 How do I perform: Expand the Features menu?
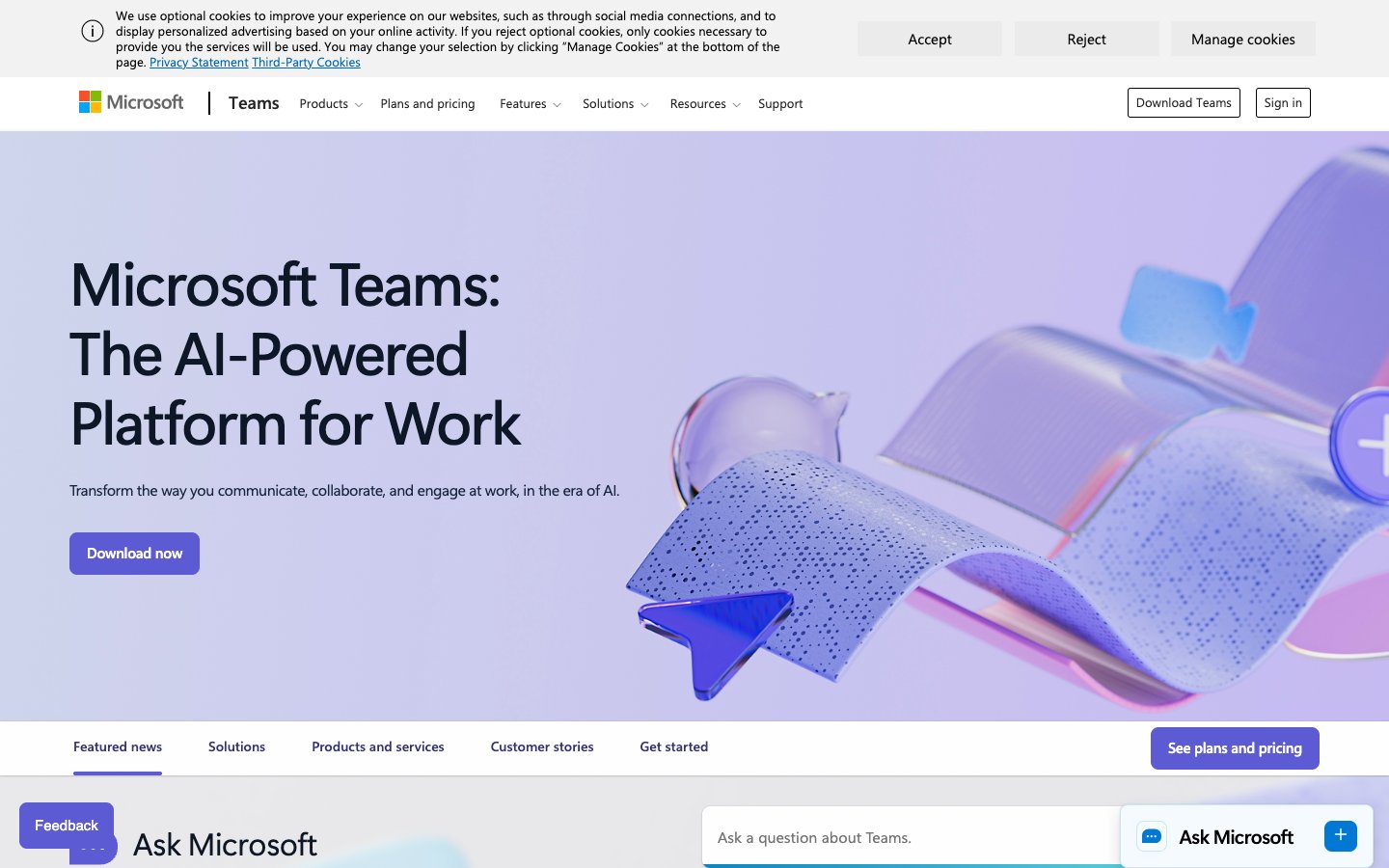524,103
